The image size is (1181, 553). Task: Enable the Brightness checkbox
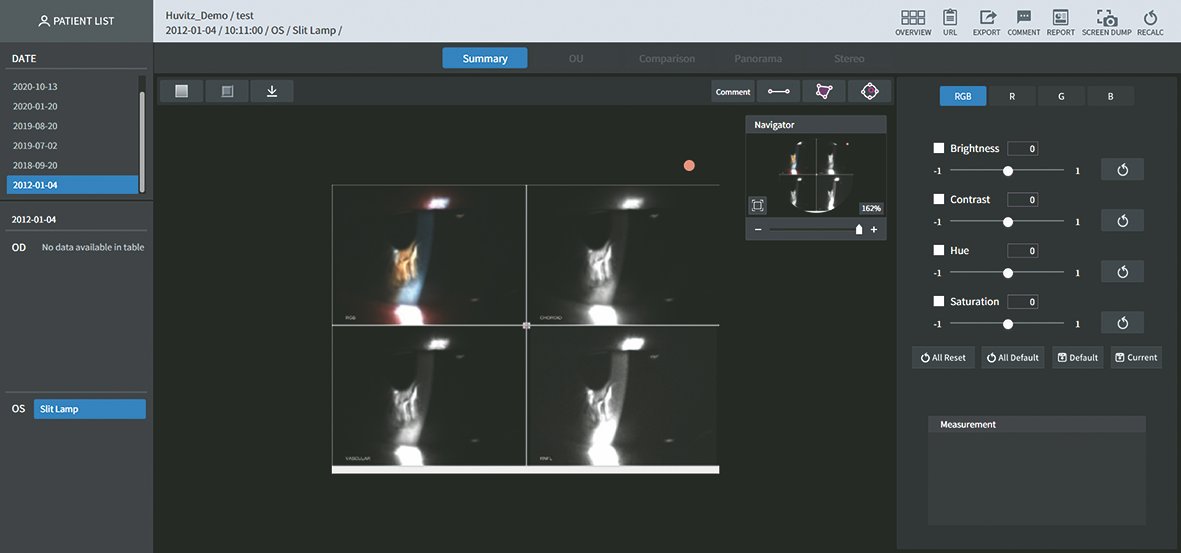pyautogui.click(x=939, y=148)
